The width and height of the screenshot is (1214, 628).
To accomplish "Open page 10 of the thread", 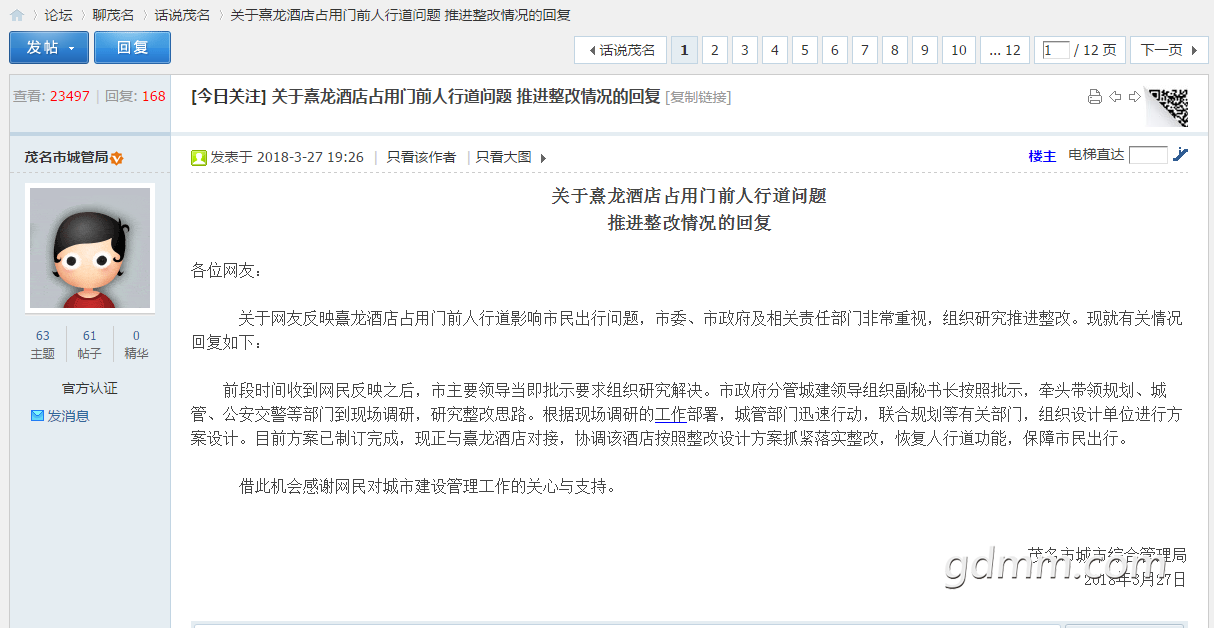I will (958, 50).
